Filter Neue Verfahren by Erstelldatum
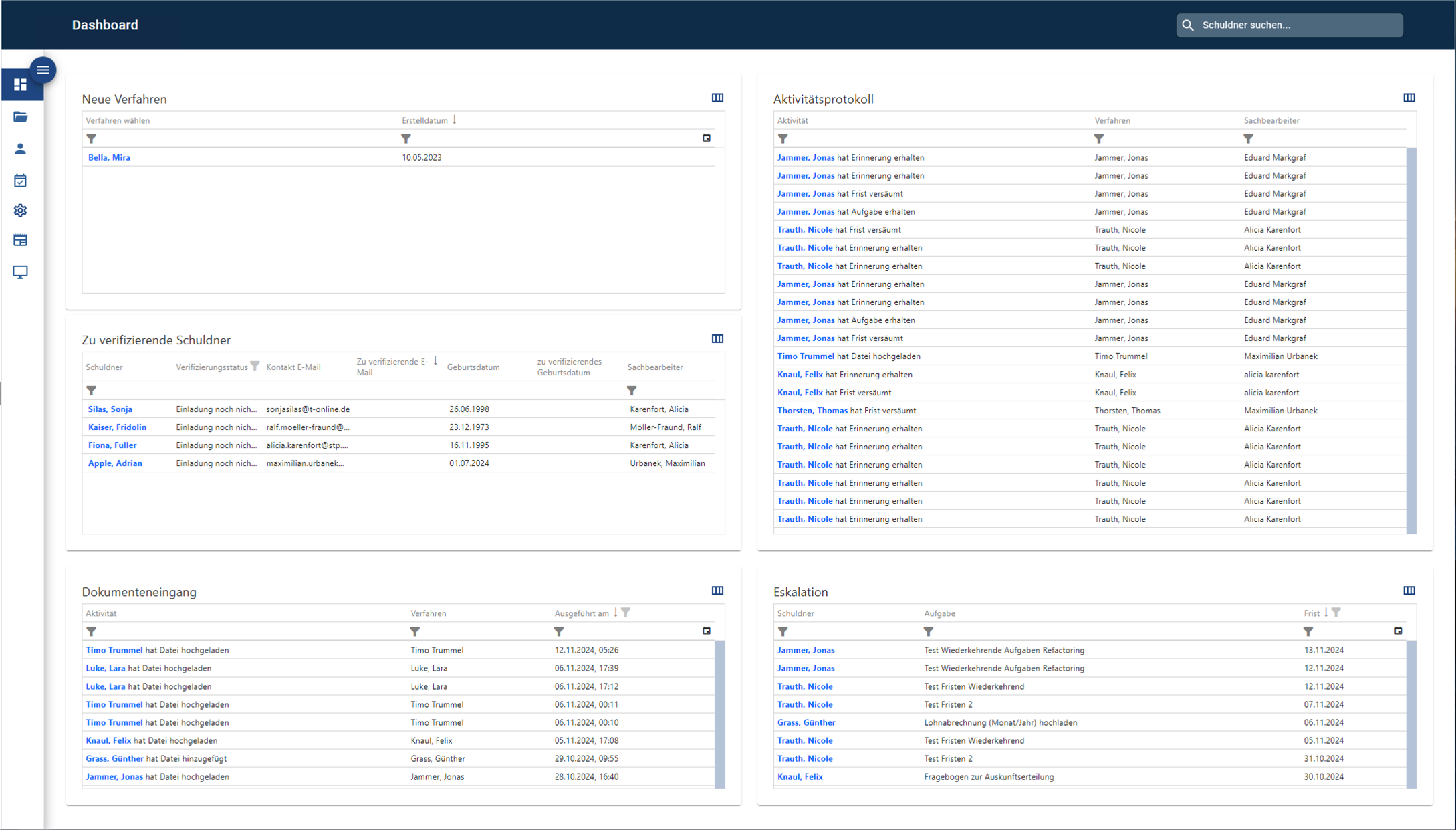This screenshot has height=830, width=1456. (406, 138)
